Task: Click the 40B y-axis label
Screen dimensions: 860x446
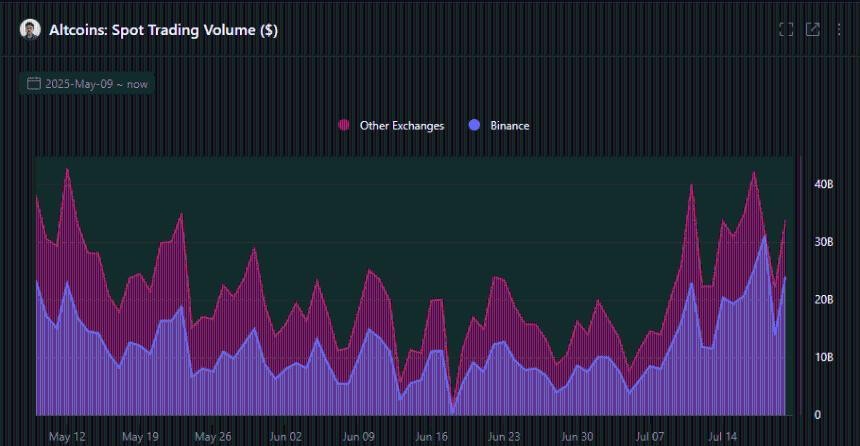Action: pyautogui.click(x=824, y=185)
